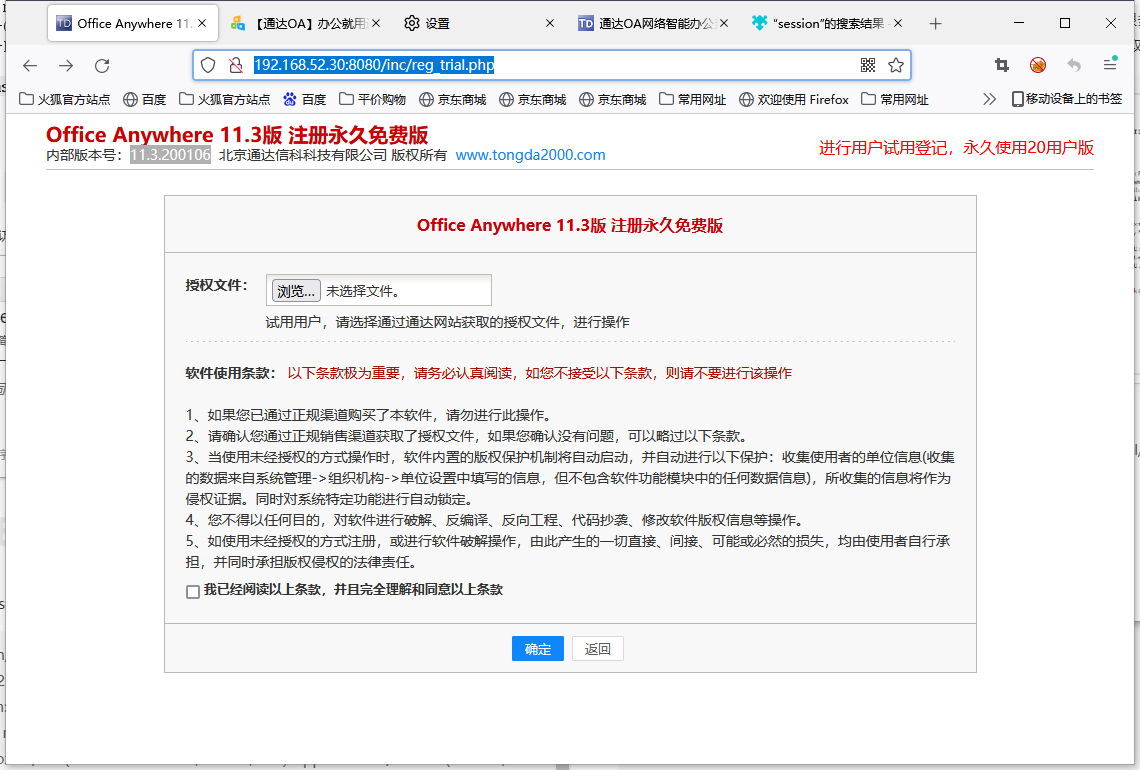This screenshot has width=1140, height=770.
Task: Check the agree-to-terms 我已经阅读以上条款 checkbox
Action: pos(193,591)
